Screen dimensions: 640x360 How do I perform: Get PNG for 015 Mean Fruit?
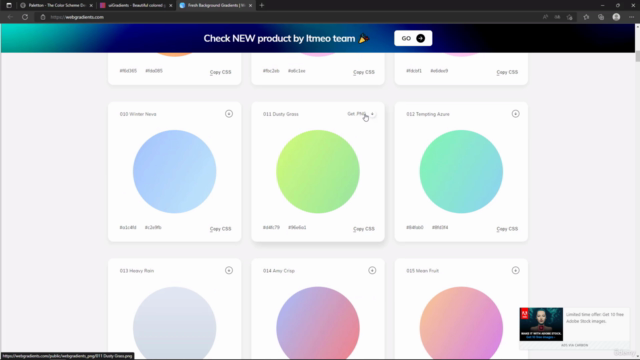point(516,271)
